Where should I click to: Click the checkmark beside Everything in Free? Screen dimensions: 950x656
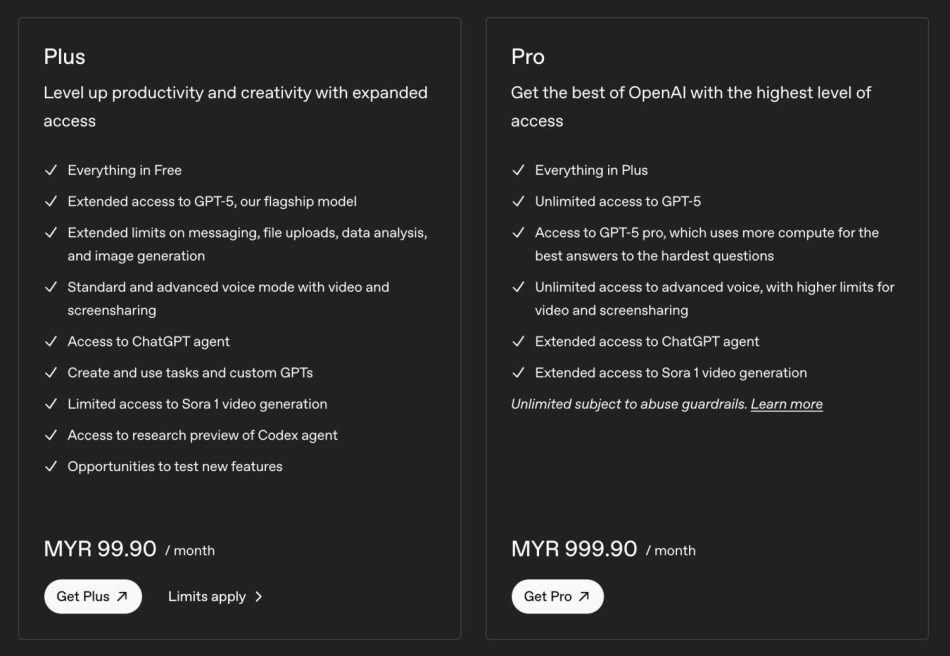tap(50, 170)
